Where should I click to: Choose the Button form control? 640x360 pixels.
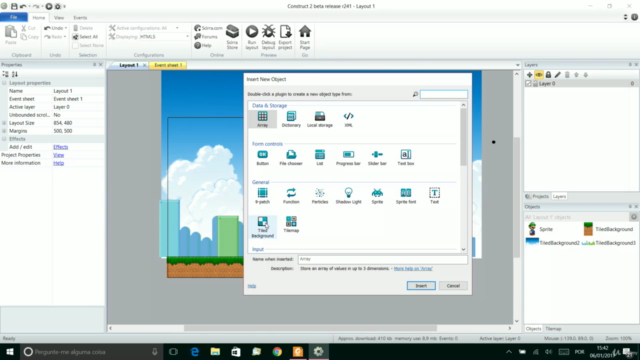click(x=262, y=157)
